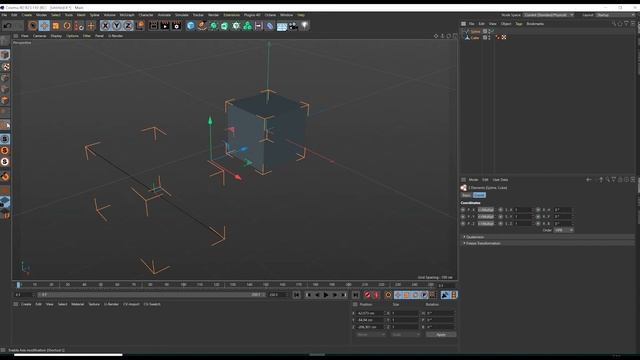Activate the Move tool
This screenshot has height=360, width=640.
coord(44,26)
